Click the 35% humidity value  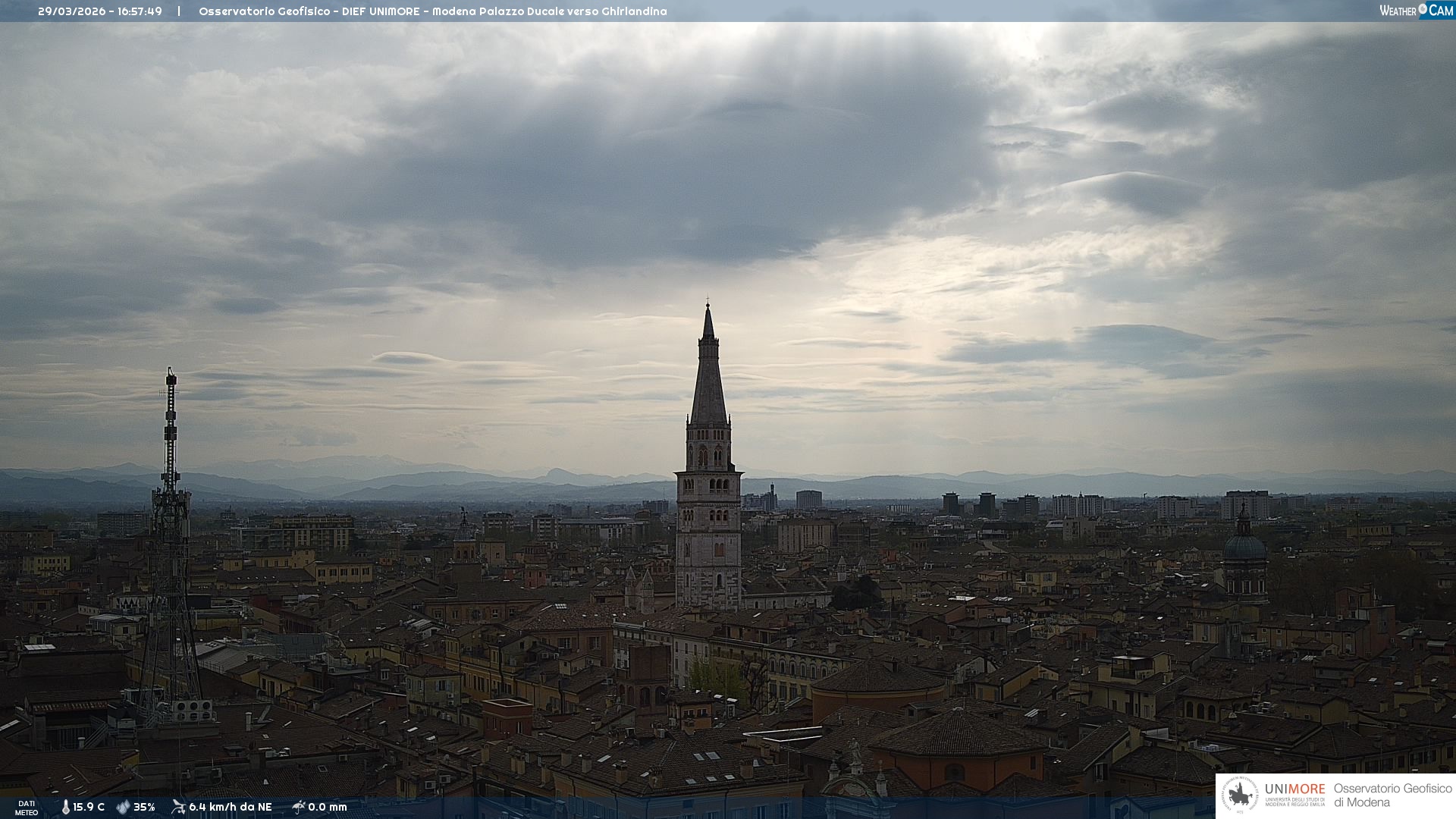pos(144,807)
